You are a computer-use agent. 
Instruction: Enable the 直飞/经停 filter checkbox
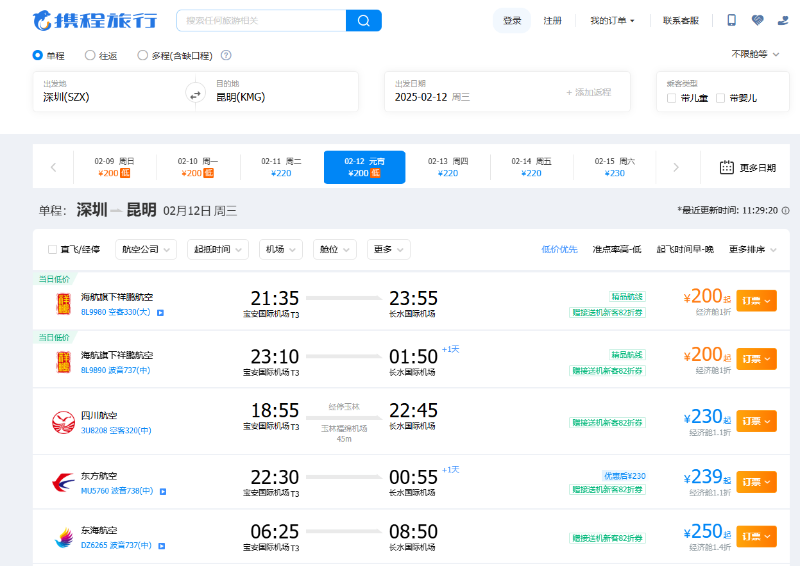pos(53,249)
